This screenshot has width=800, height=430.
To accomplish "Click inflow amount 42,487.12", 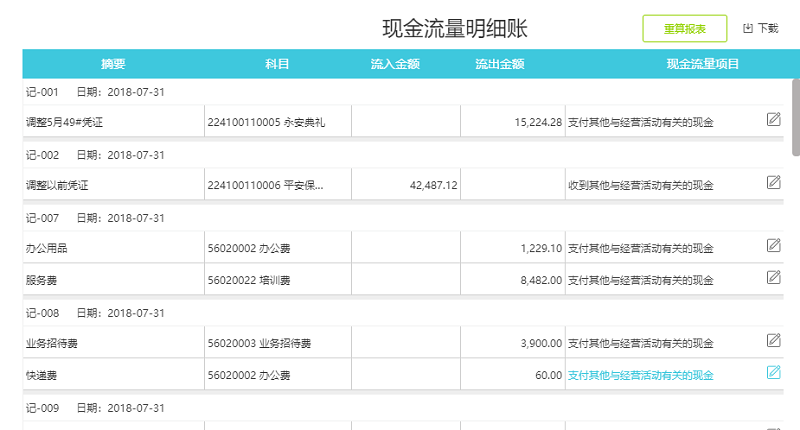I will [433, 185].
